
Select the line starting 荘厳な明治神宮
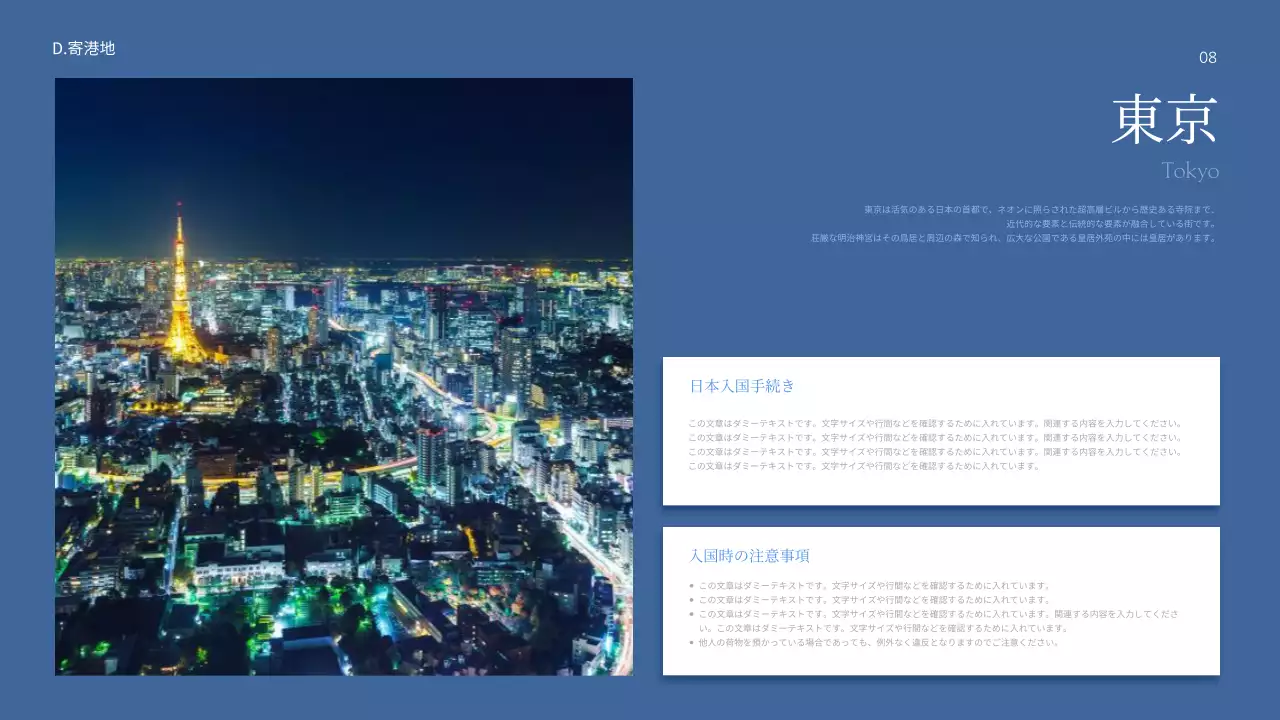pos(1013,238)
